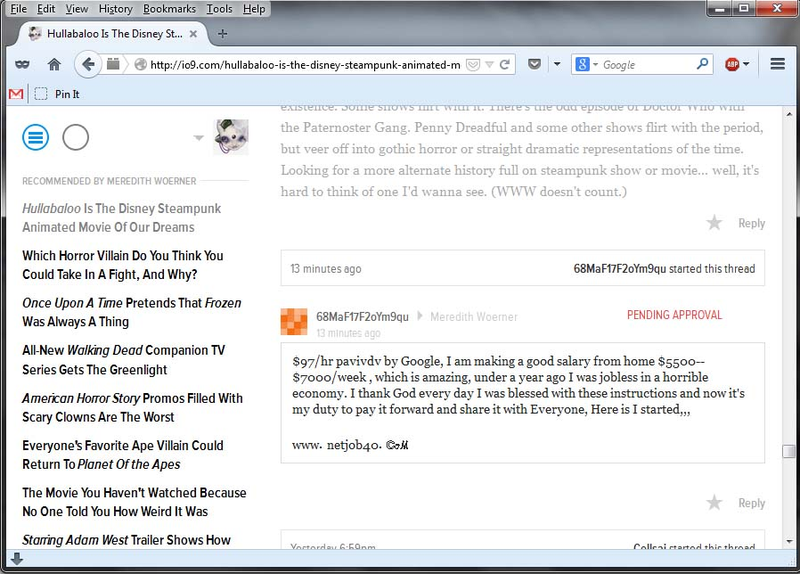Open the Pocket toolbar button
800x574 pixels.
pos(534,64)
